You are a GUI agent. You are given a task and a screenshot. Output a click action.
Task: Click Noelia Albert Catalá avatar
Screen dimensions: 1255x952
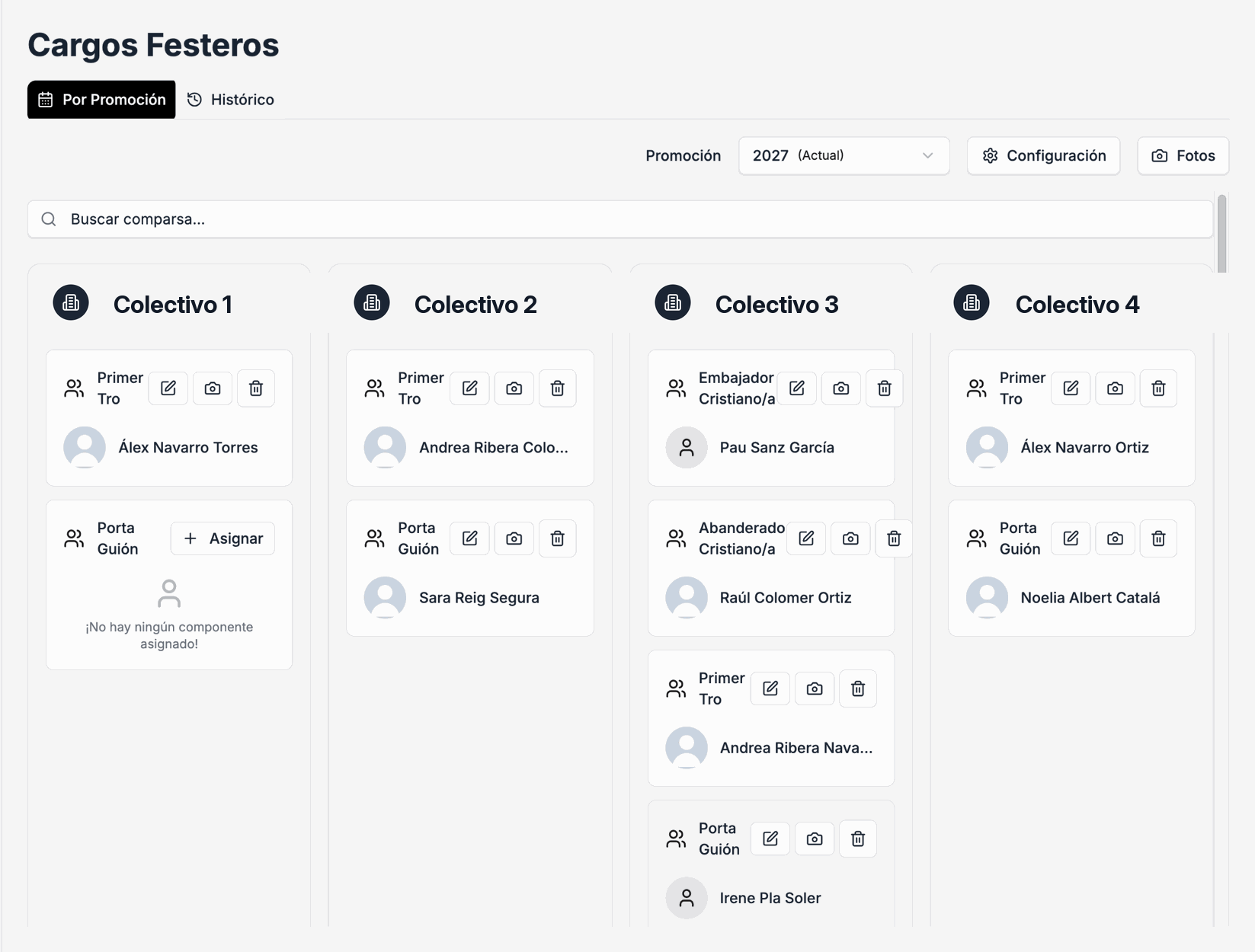click(987, 597)
